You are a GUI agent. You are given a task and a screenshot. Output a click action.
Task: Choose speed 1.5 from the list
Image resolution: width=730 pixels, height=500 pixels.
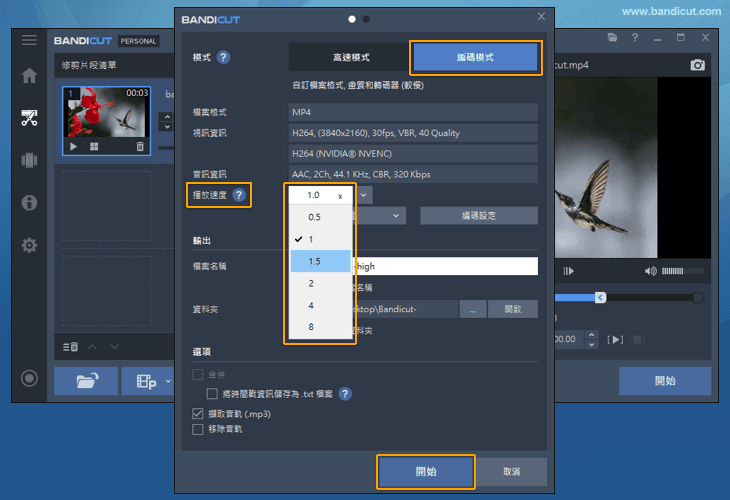pyautogui.click(x=320, y=261)
